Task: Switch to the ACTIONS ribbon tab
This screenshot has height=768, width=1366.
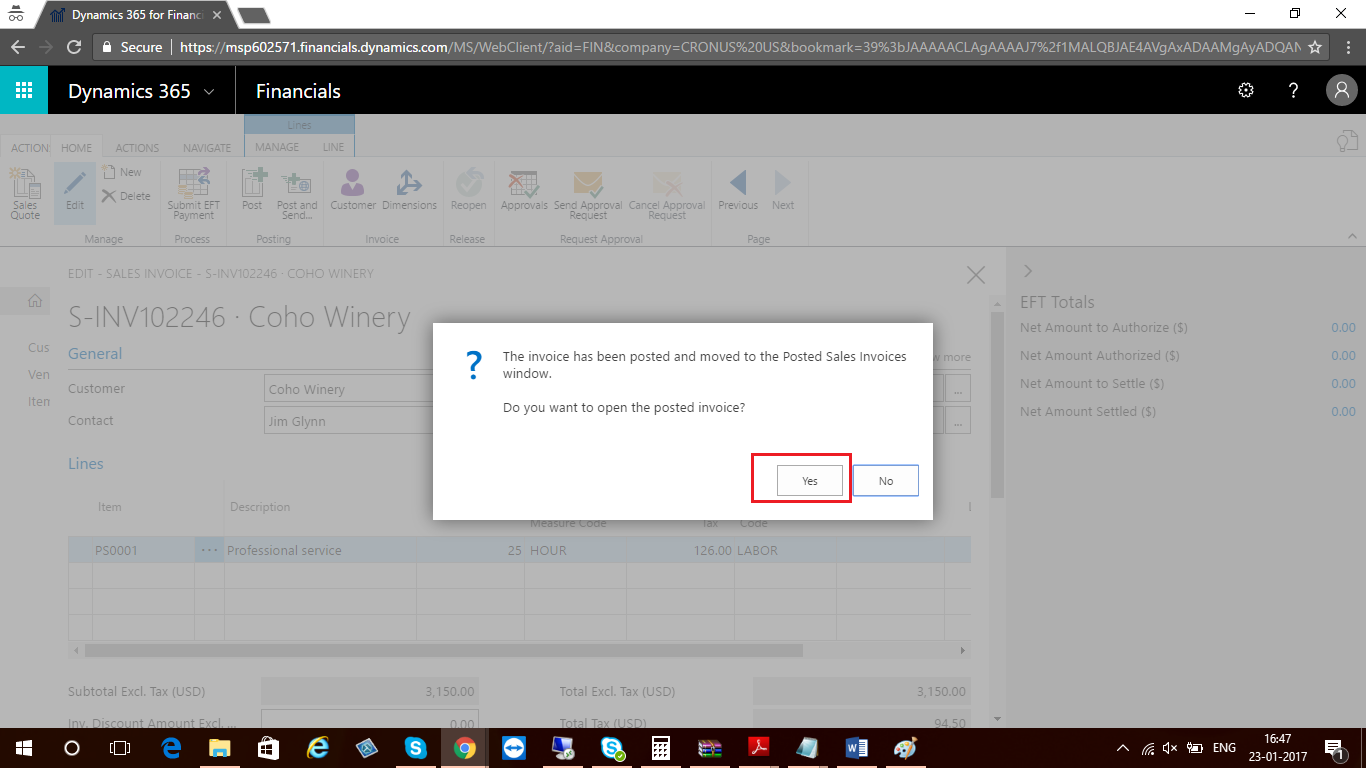Action: 137,148
